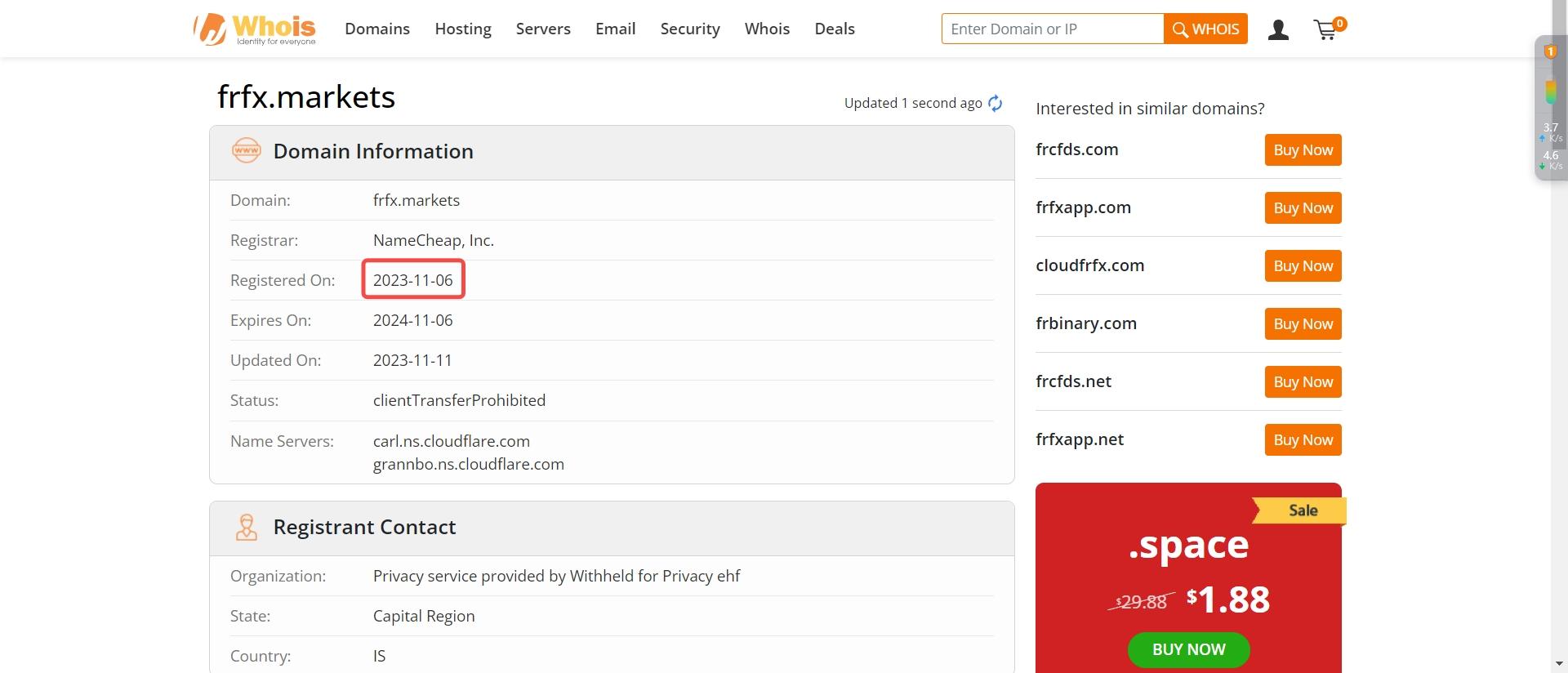Click state value Capital Region
The image size is (1568, 673).
[x=424, y=616]
